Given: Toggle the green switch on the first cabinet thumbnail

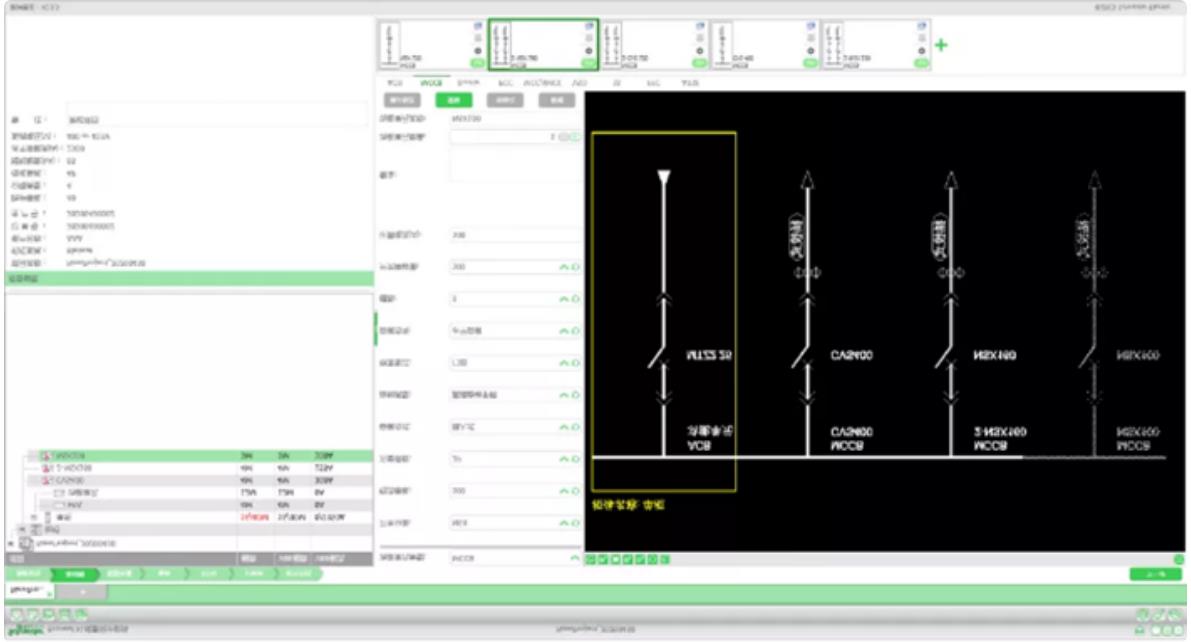Looking at the screenshot, I should point(476,63).
